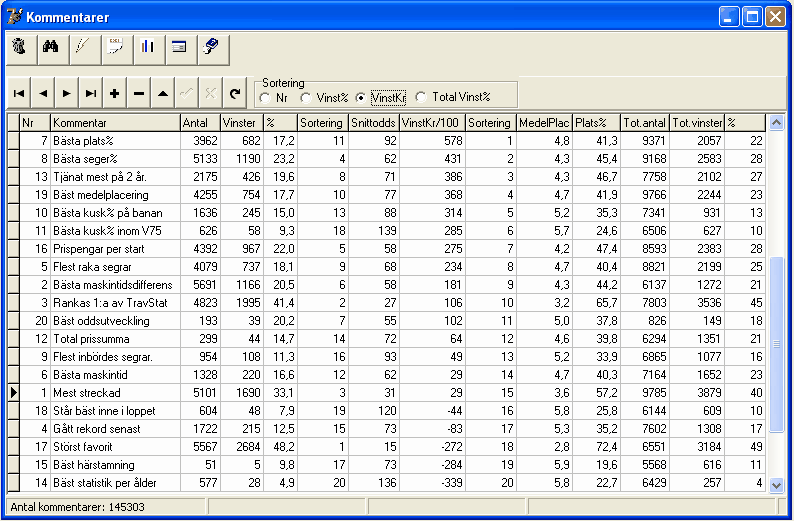
Task: Open search with the binoculars icon
Action: (x=53, y=50)
